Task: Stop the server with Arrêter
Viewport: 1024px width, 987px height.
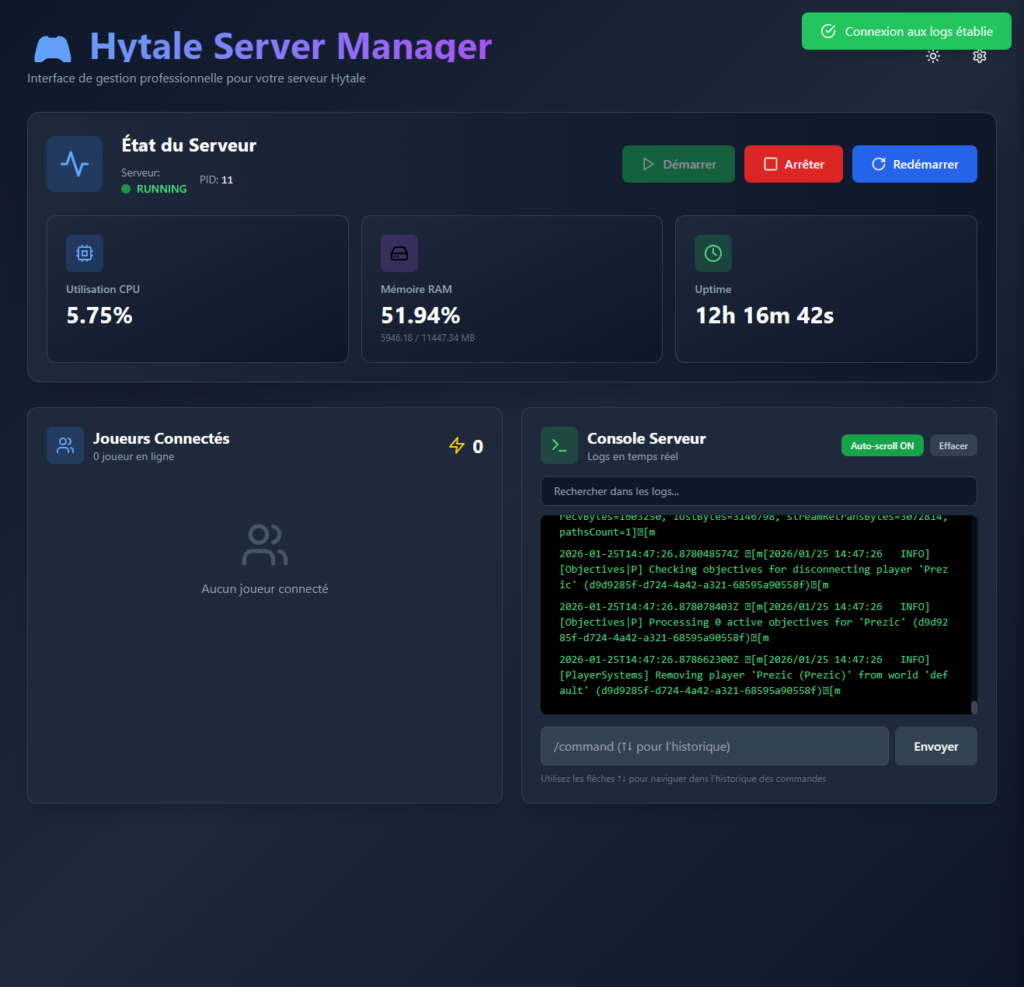Action: (x=793, y=164)
